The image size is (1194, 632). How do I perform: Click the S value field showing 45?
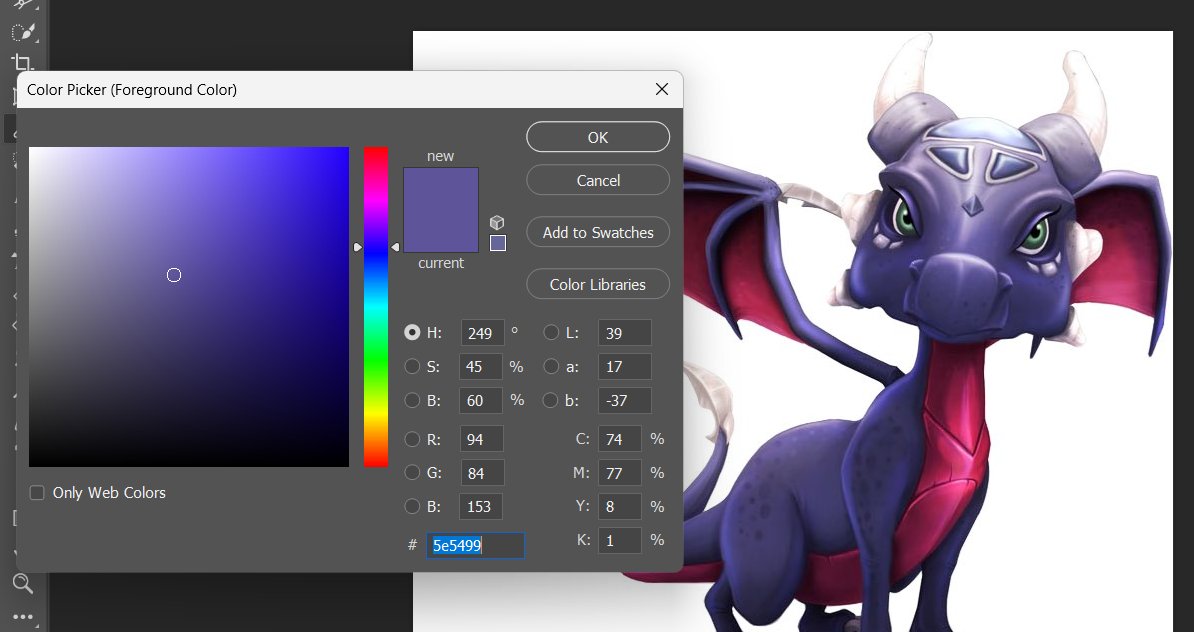[480, 366]
